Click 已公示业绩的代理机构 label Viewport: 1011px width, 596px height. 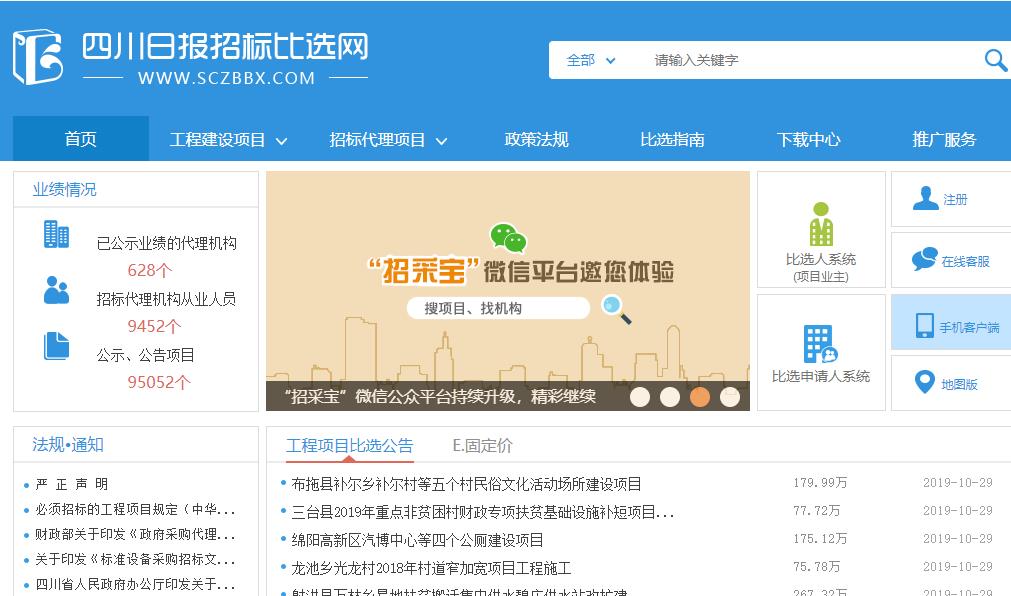click(166, 243)
